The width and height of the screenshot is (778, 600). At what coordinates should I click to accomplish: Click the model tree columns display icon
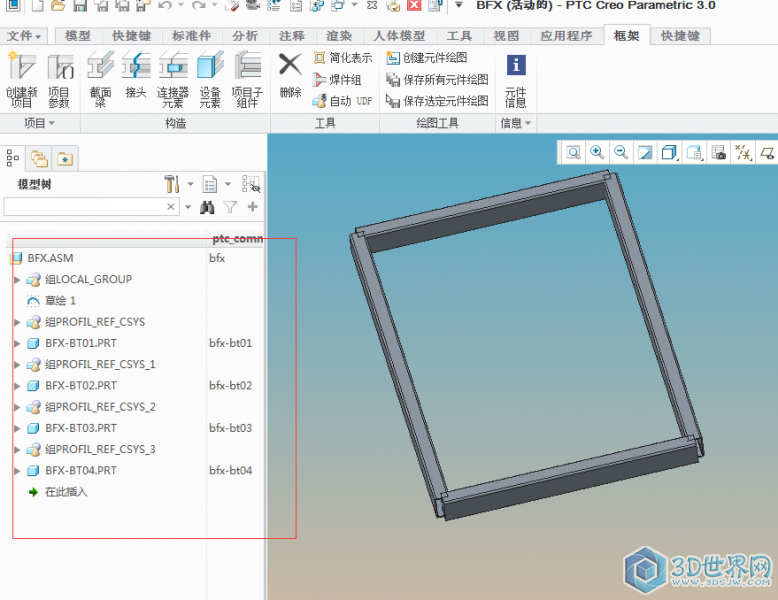click(251, 184)
